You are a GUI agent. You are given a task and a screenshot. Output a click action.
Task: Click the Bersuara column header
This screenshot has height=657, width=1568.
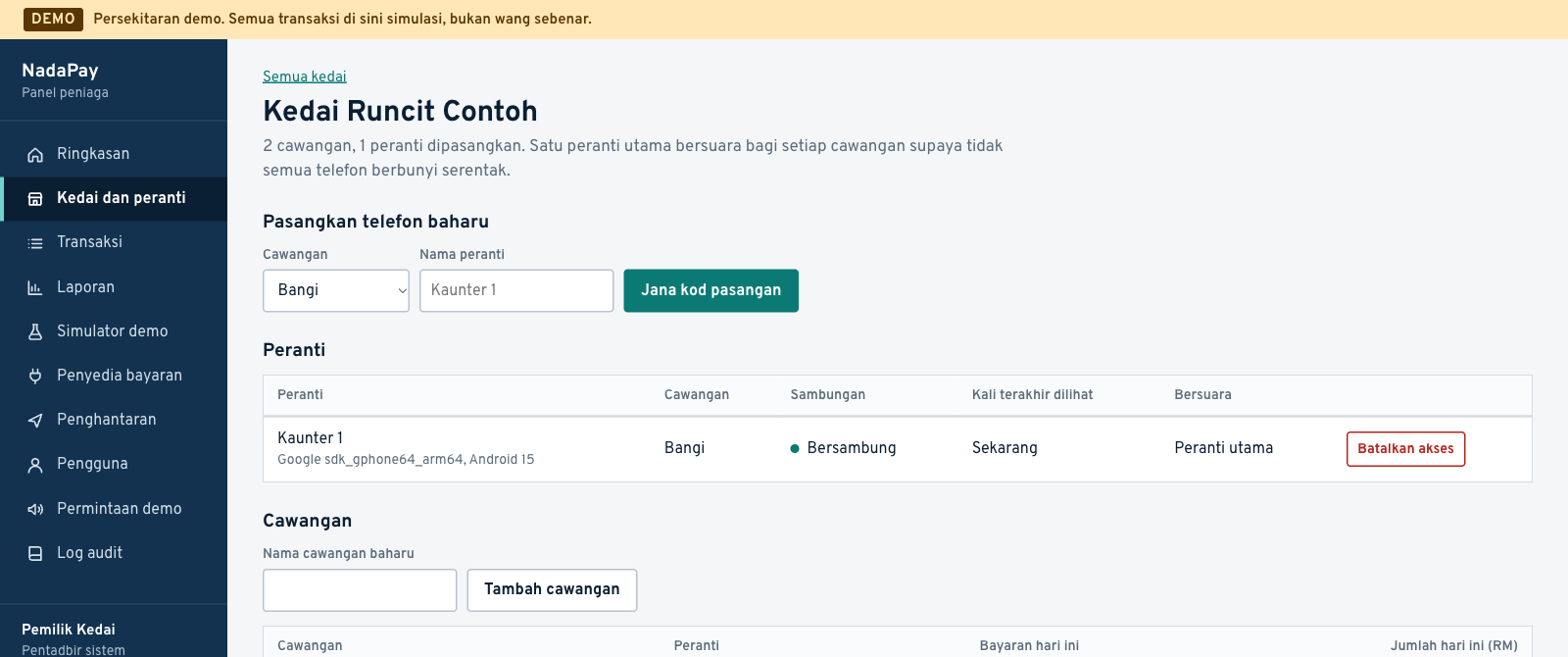[x=1202, y=395]
